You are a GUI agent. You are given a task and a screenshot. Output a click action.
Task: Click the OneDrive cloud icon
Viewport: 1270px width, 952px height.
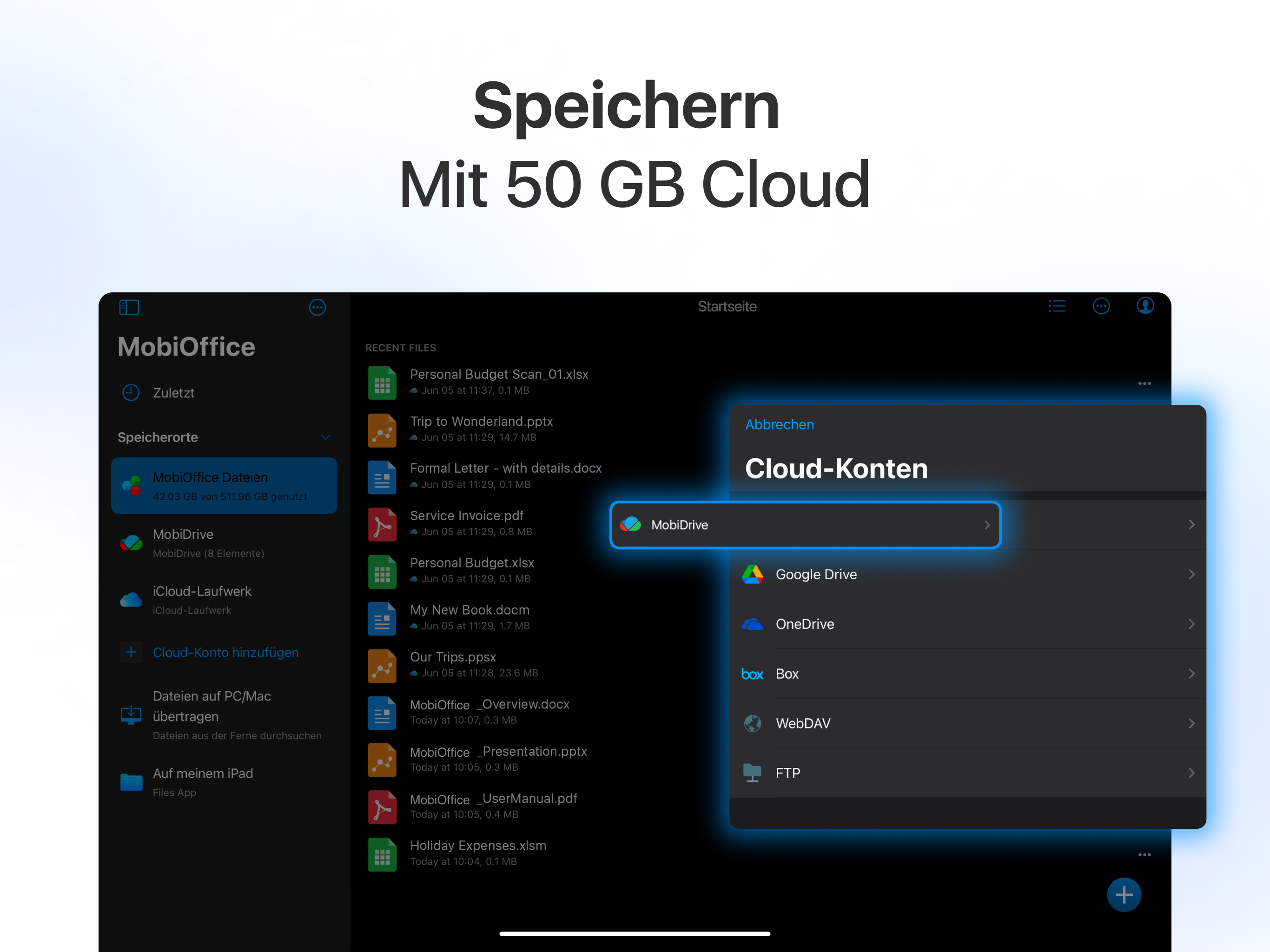coord(752,624)
